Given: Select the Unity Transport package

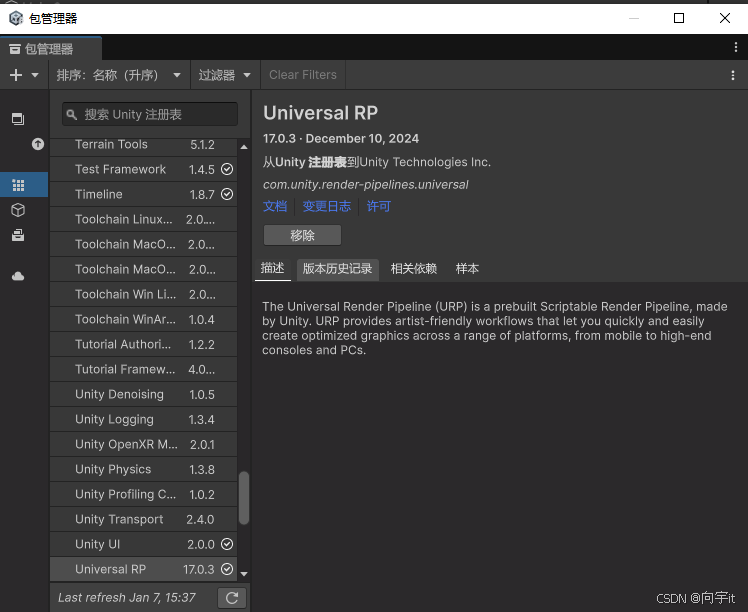Looking at the screenshot, I should [x=144, y=519].
